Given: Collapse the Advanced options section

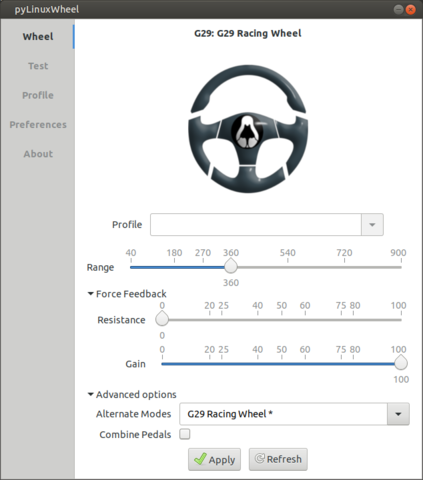Looking at the screenshot, I should point(132,395).
